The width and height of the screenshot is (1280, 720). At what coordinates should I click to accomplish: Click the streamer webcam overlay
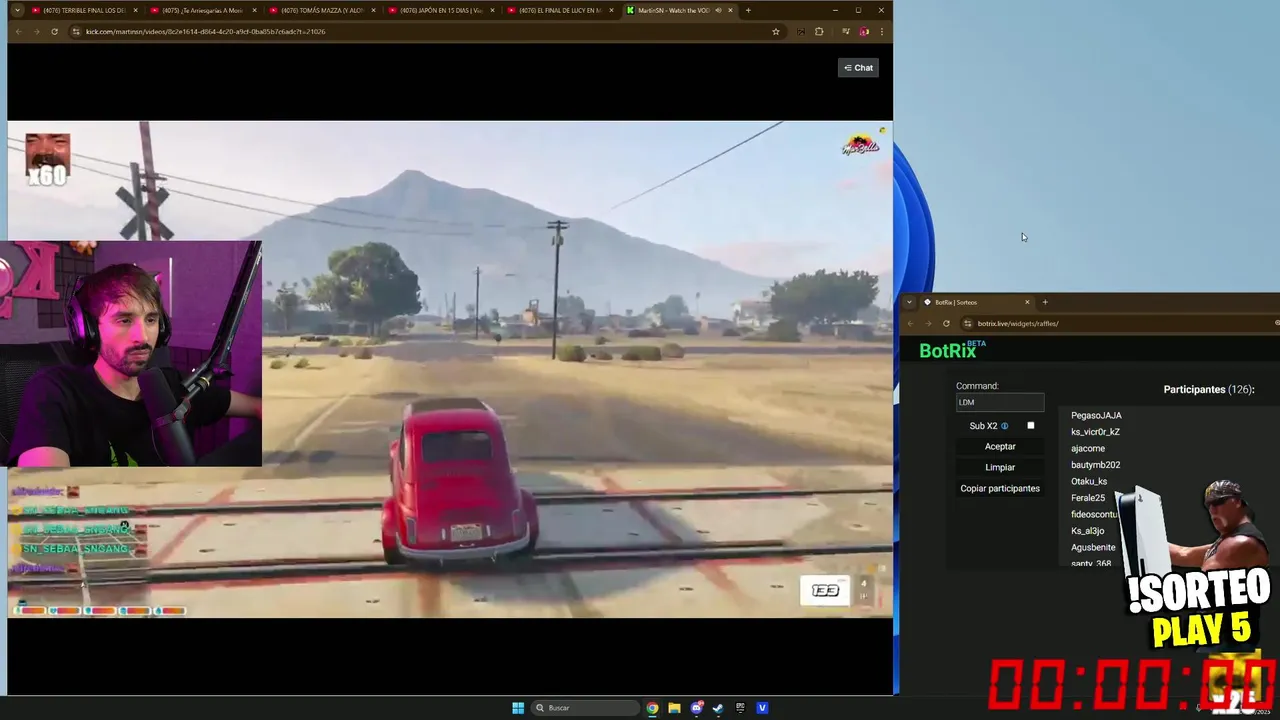tap(131, 353)
